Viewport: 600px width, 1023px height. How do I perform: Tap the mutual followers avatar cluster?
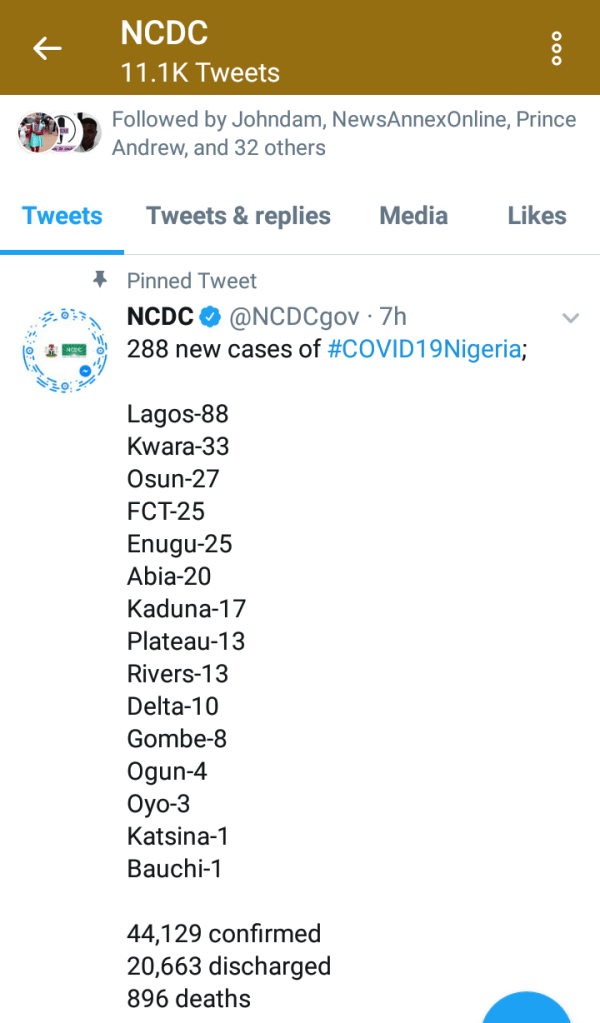pos(59,133)
